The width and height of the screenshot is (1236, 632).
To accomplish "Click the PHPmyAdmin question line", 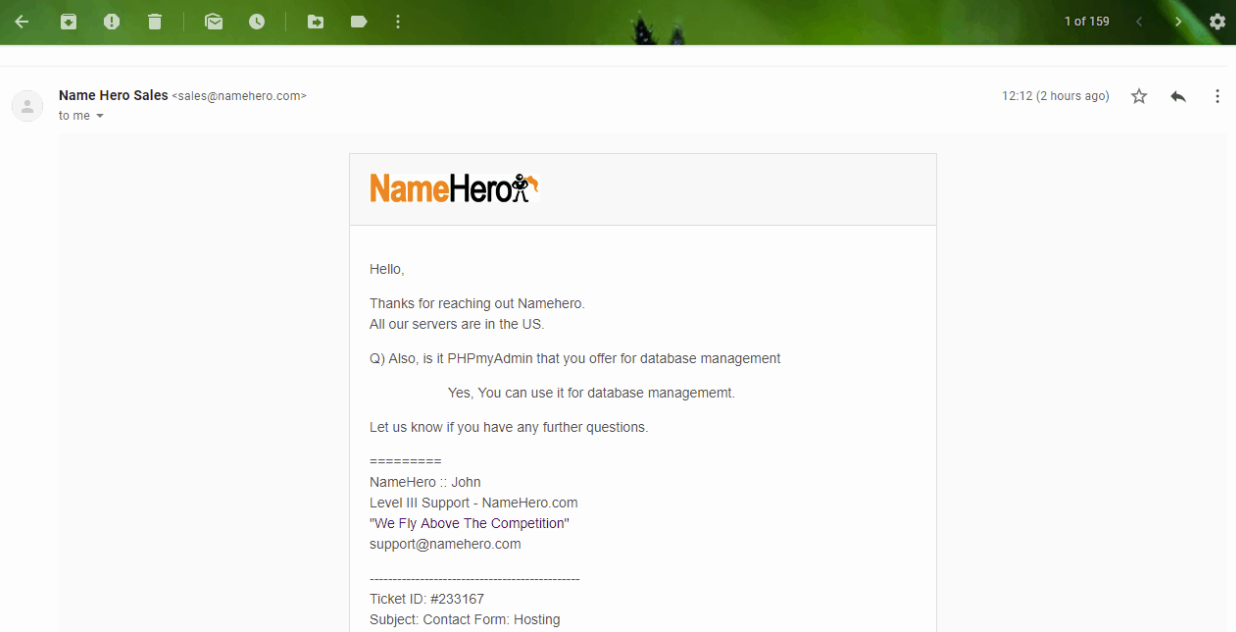I will click(575, 358).
